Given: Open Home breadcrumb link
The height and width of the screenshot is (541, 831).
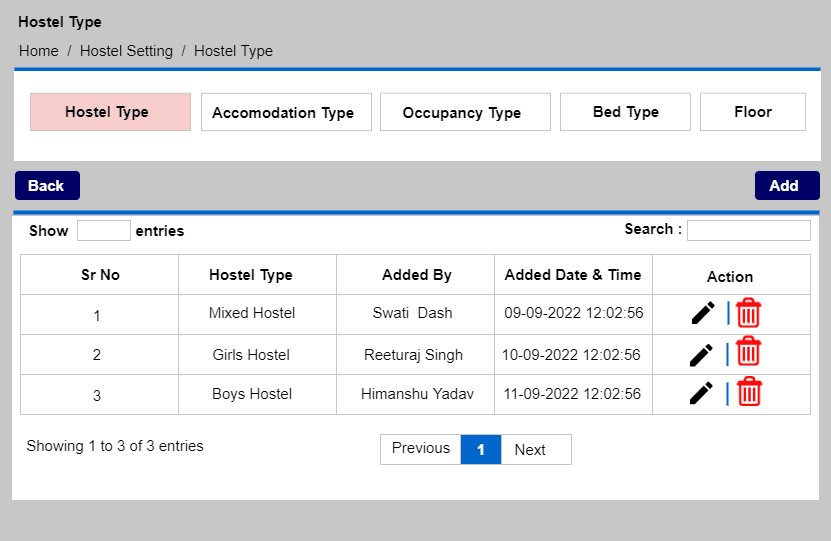Looking at the screenshot, I should click(39, 51).
